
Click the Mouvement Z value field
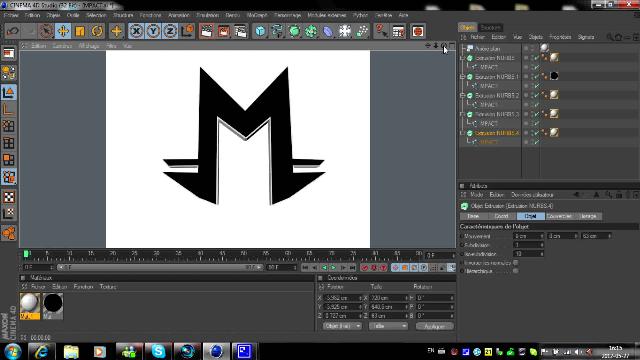point(596,236)
